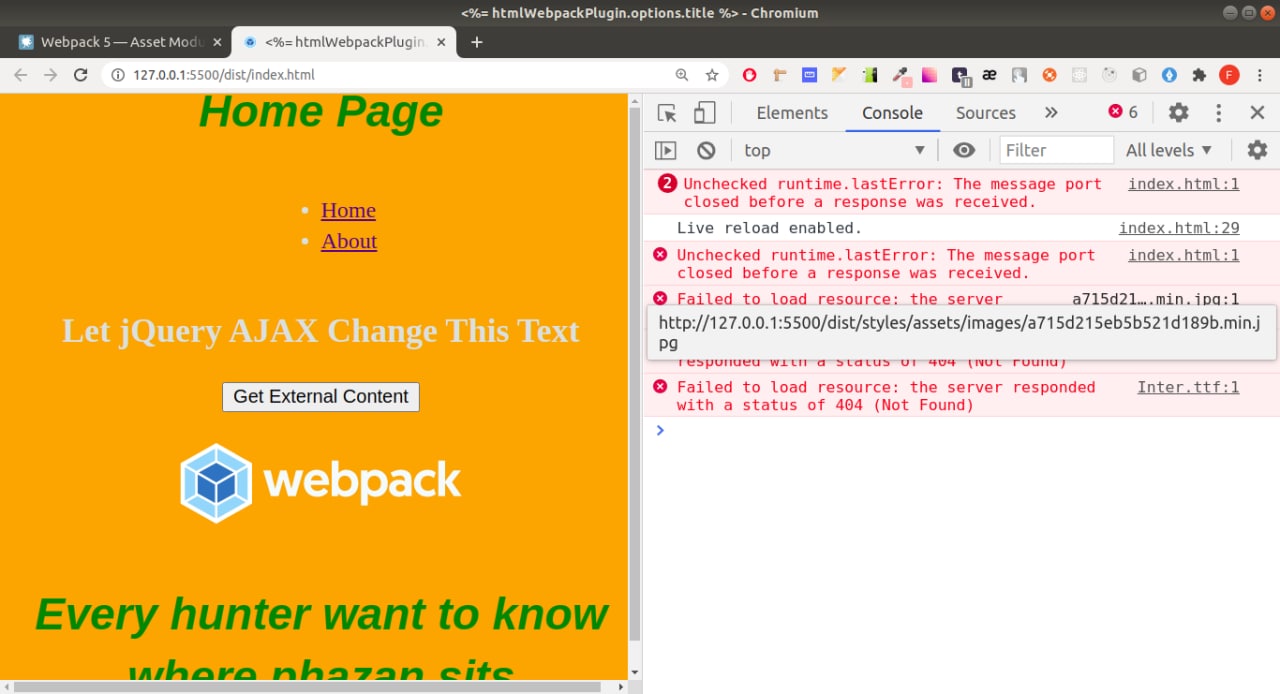Click the grouped error badge showing 2

pyautogui.click(x=667, y=183)
